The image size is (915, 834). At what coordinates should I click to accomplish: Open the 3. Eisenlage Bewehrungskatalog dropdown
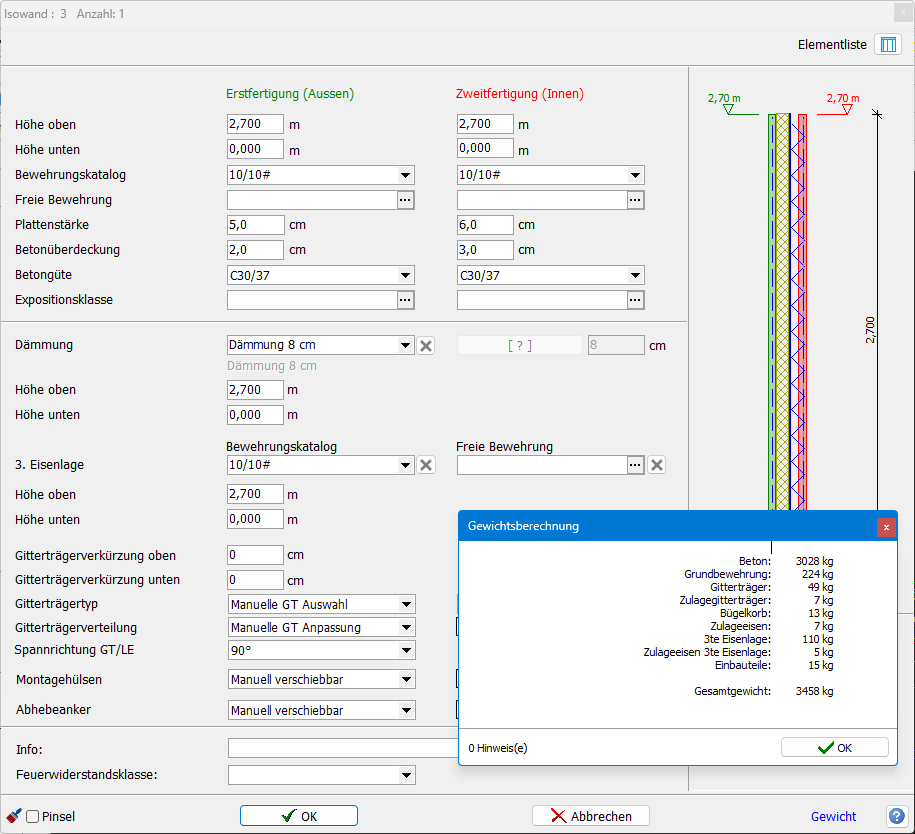[405, 465]
